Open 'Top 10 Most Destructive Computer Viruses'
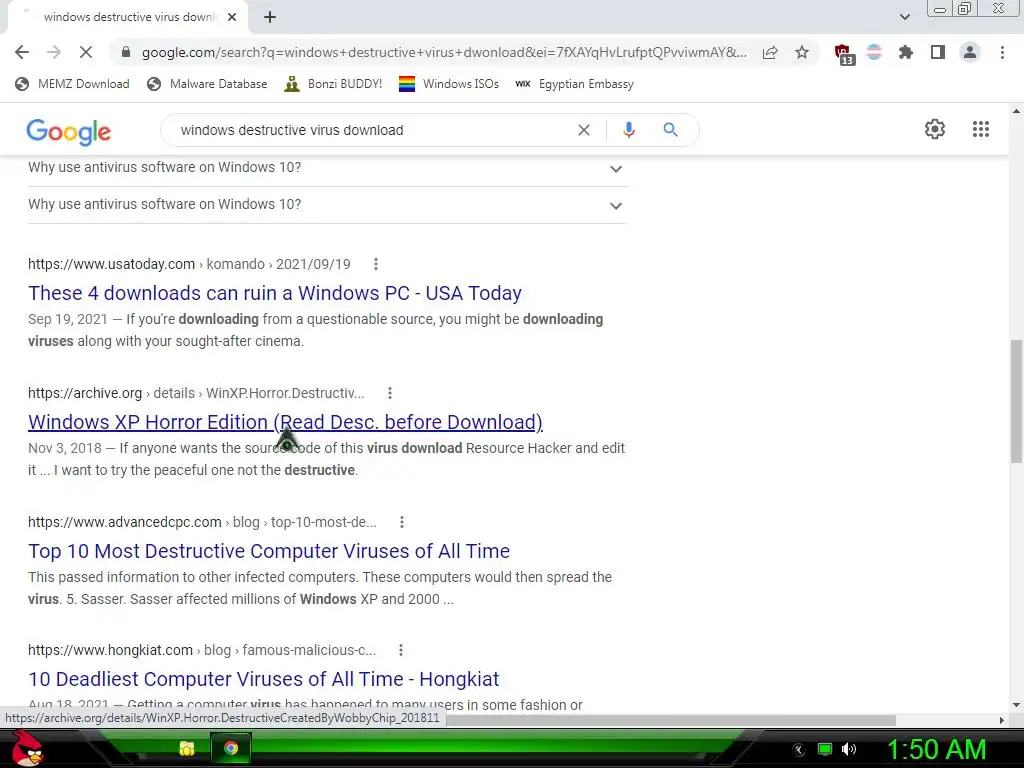1024x768 pixels. [269, 551]
